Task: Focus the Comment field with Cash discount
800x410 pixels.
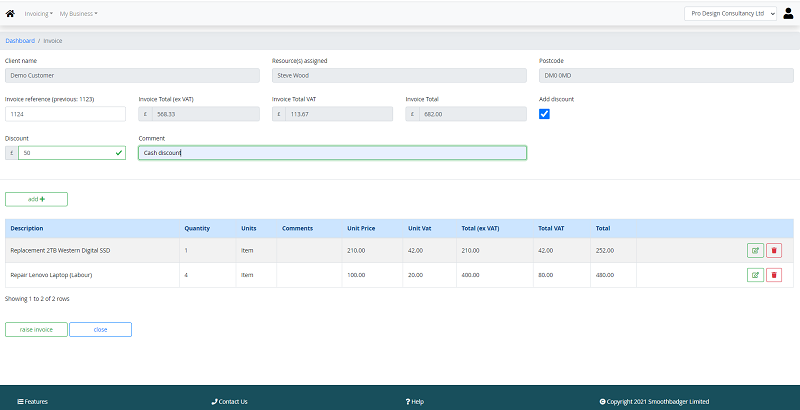Action: [x=332, y=152]
